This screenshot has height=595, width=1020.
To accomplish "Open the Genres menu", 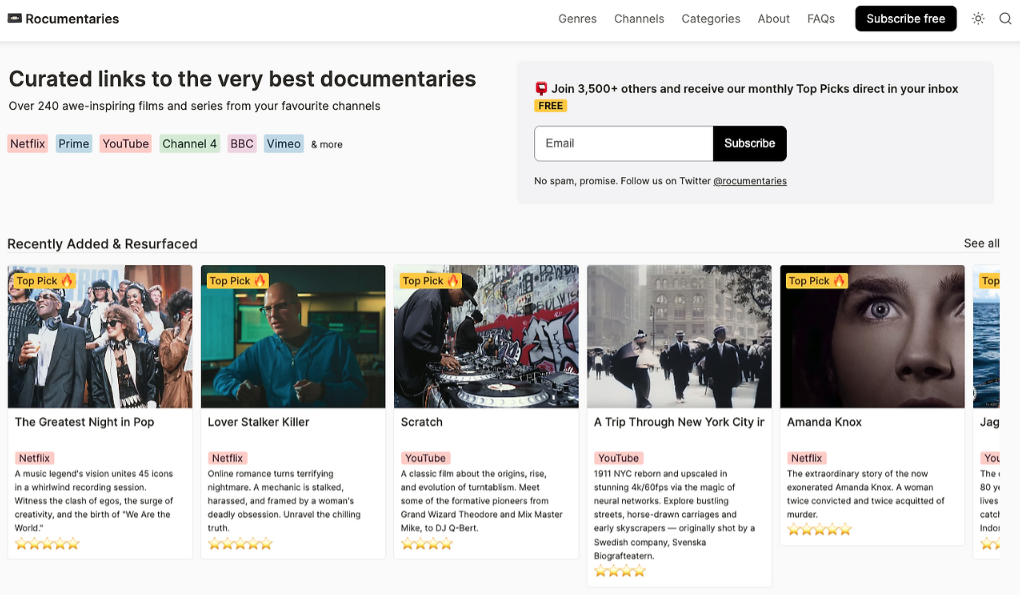I will [577, 19].
